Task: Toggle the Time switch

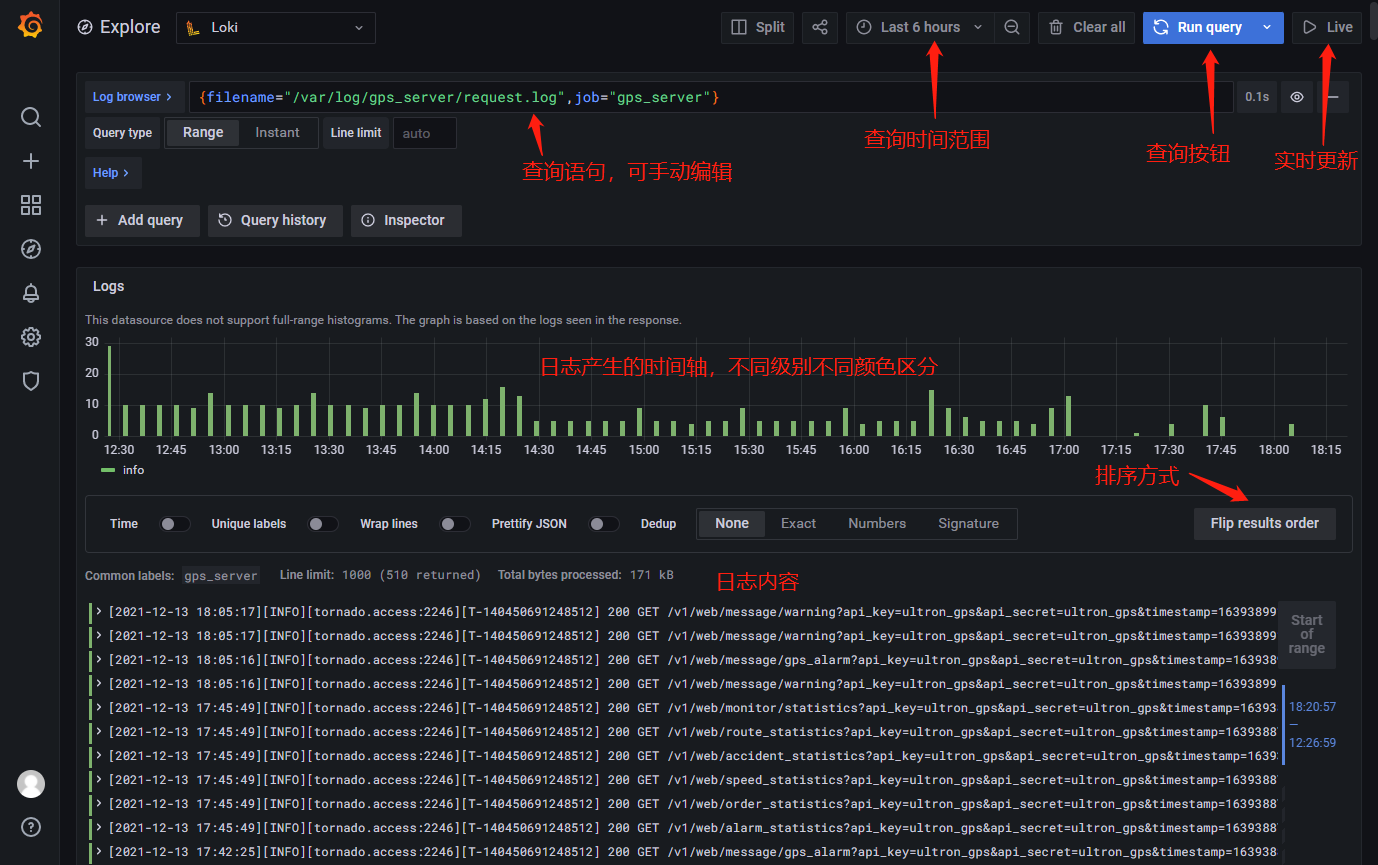Action: 175,524
